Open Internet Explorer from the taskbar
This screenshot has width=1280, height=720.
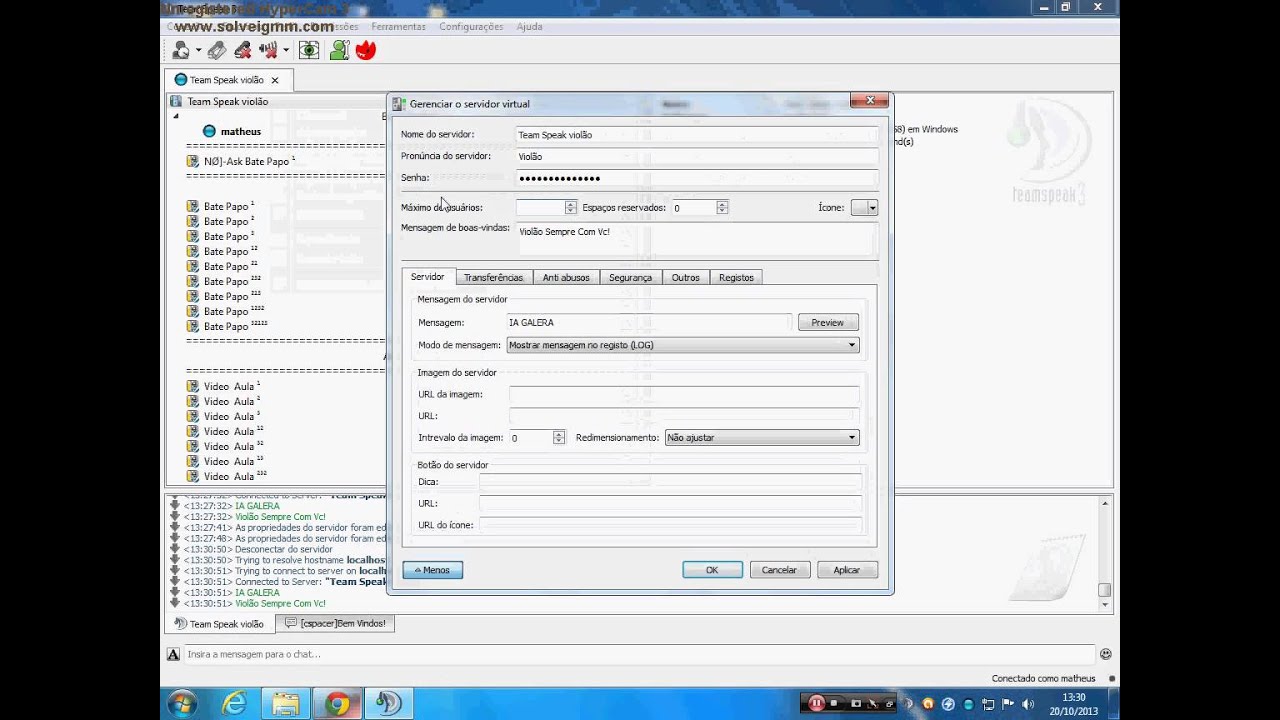234,704
